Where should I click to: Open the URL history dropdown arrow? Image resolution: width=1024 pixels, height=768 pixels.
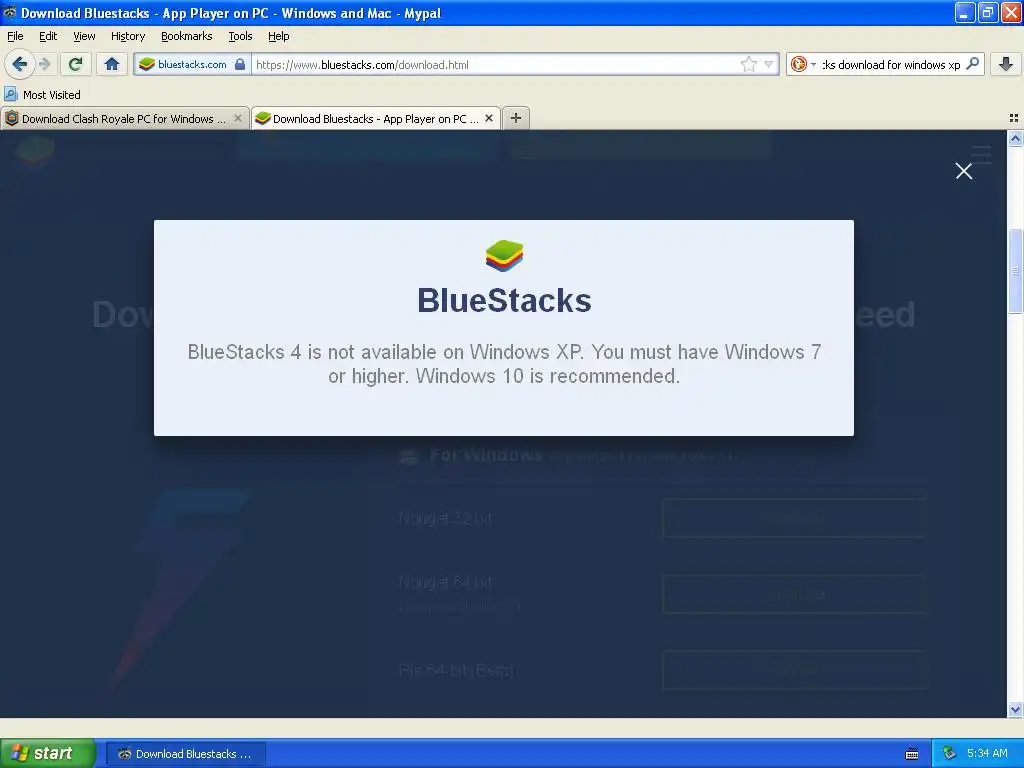(x=769, y=64)
